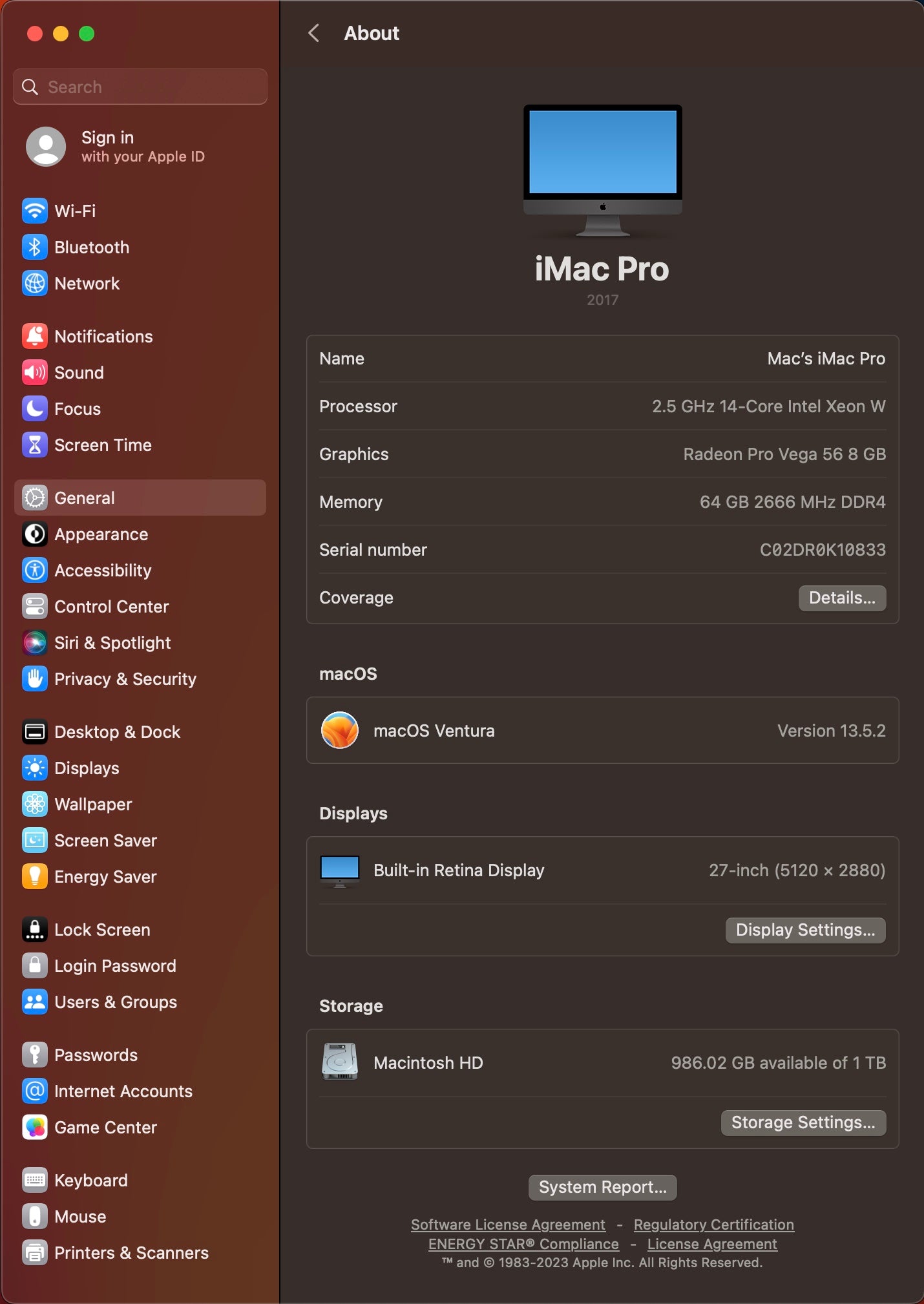924x1304 pixels.
Task: Open the Wi-Fi settings icon
Action: pos(34,211)
